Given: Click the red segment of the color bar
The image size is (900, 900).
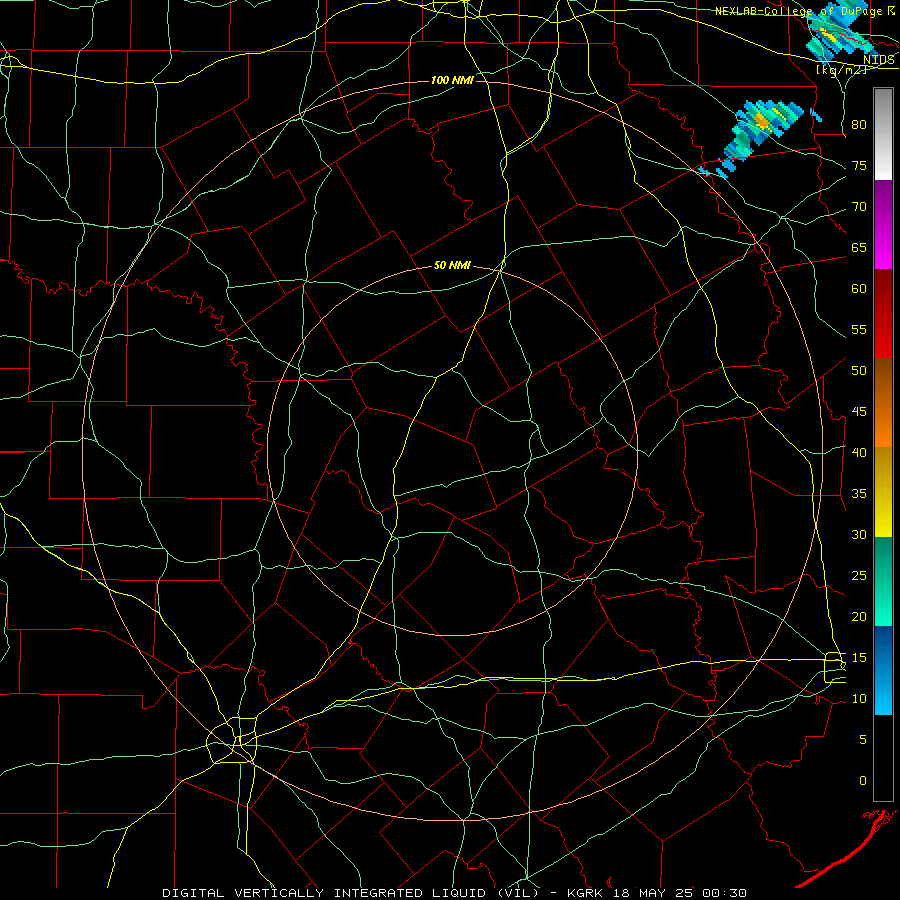Looking at the screenshot, I should pos(883,314).
